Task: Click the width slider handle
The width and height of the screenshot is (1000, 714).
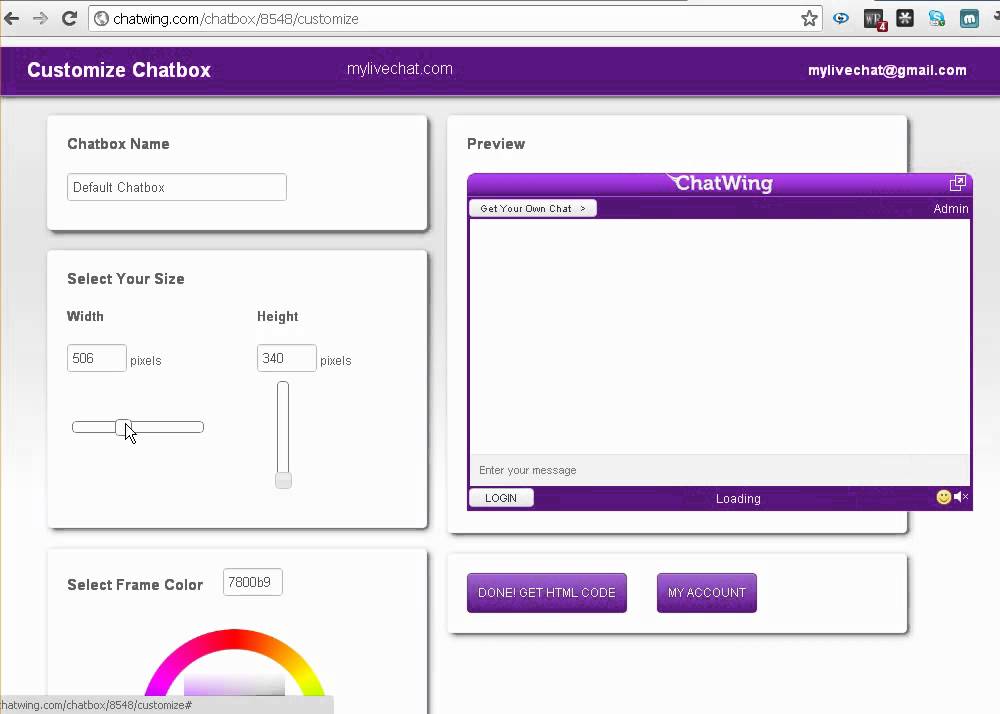Action: click(x=124, y=427)
